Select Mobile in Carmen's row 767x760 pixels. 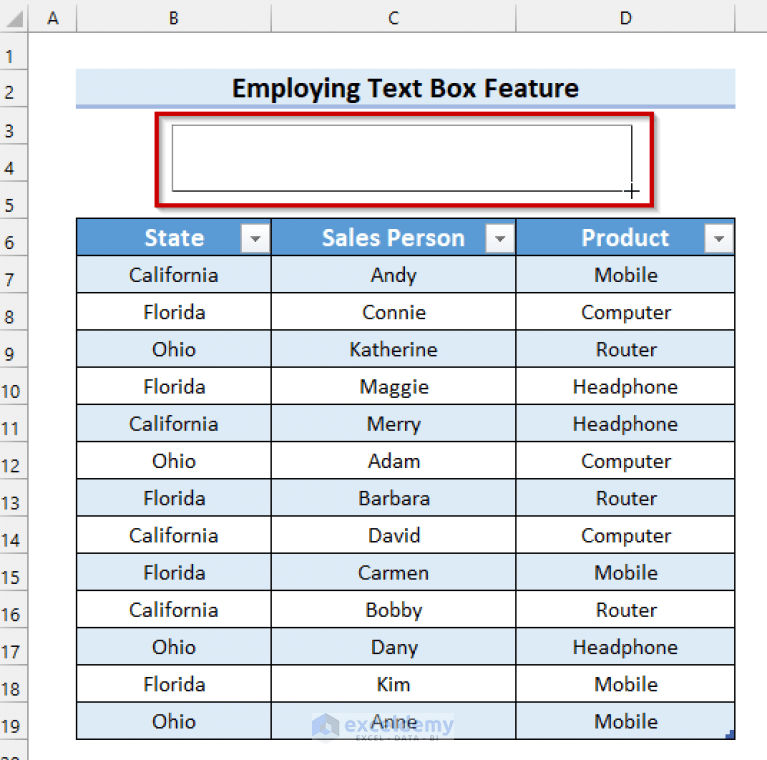pos(625,572)
